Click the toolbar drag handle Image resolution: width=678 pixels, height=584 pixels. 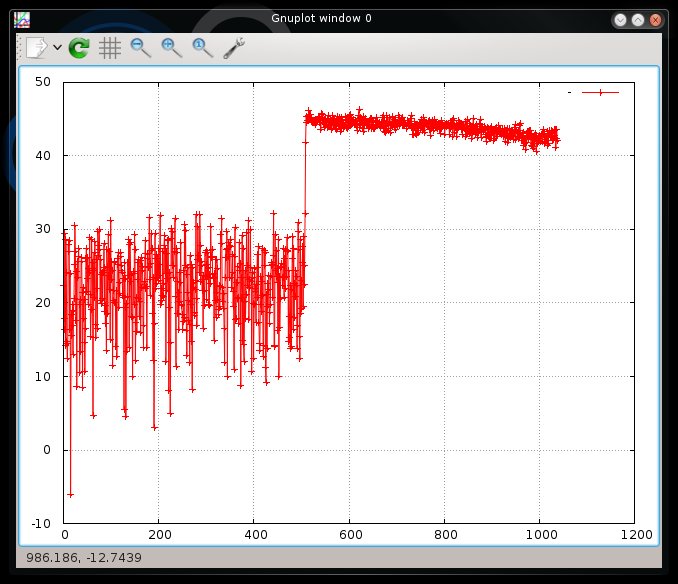(18, 47)
